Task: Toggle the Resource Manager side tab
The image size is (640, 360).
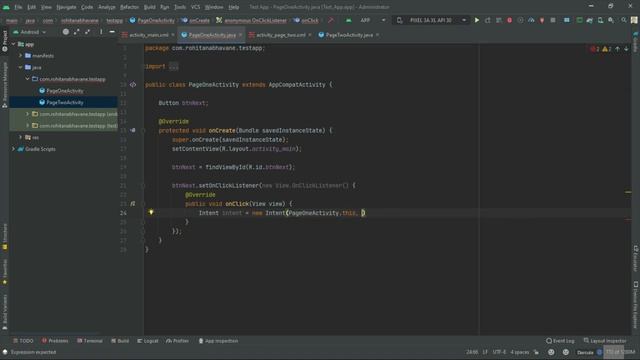Action: pyautogui.click(x=4, y=85)
